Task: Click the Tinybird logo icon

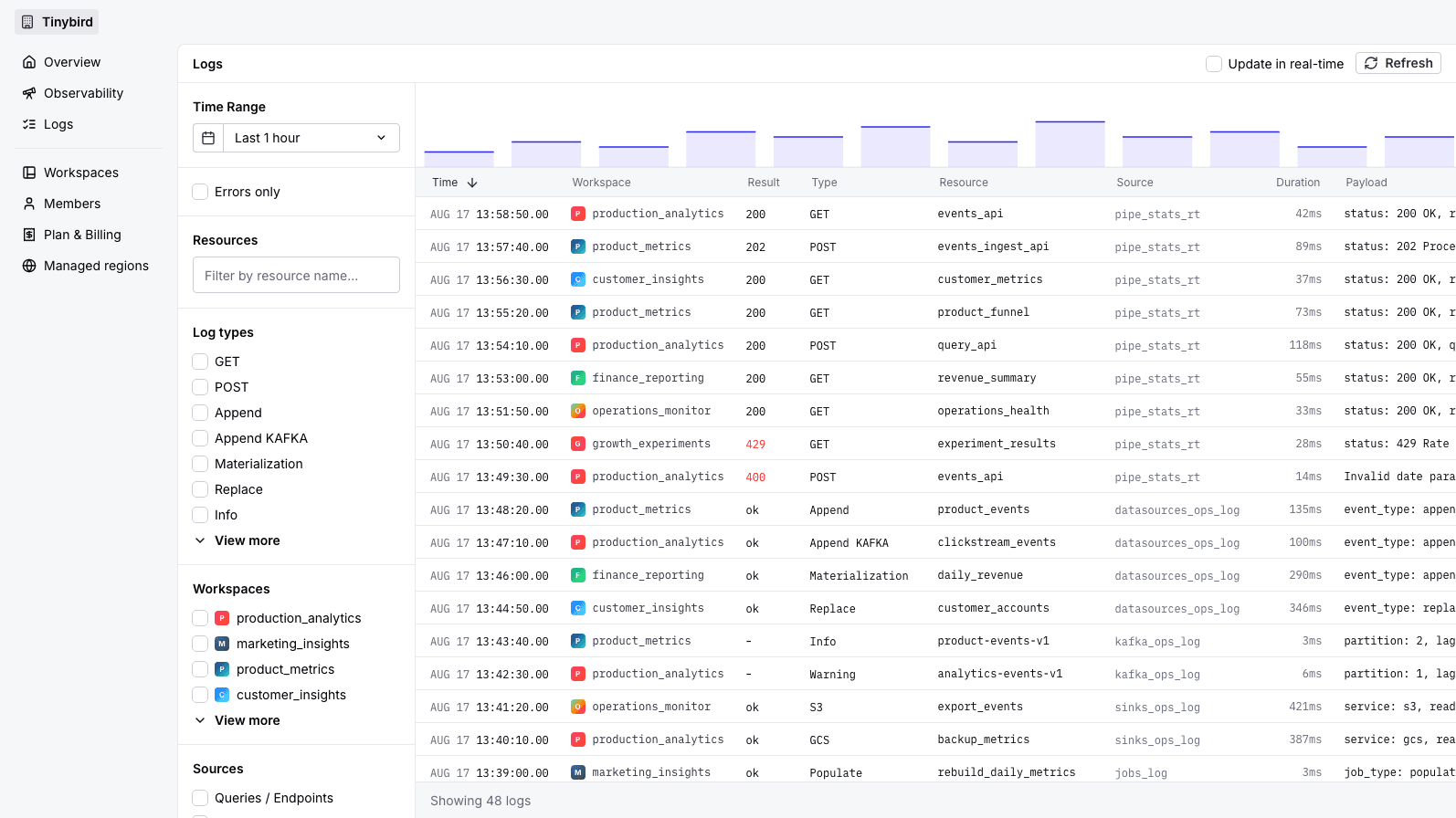Action: pyautogui.click(x=27, y=22)
